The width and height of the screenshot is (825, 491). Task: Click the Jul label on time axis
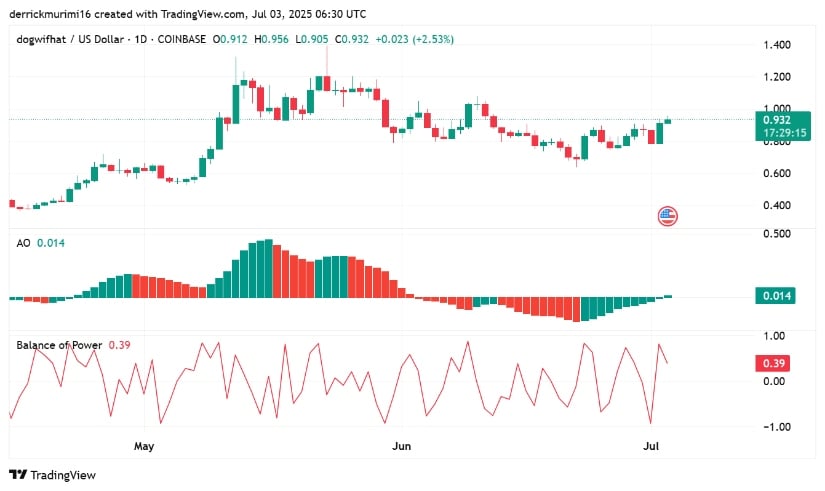pyautogui.click(x=651, y=446)
